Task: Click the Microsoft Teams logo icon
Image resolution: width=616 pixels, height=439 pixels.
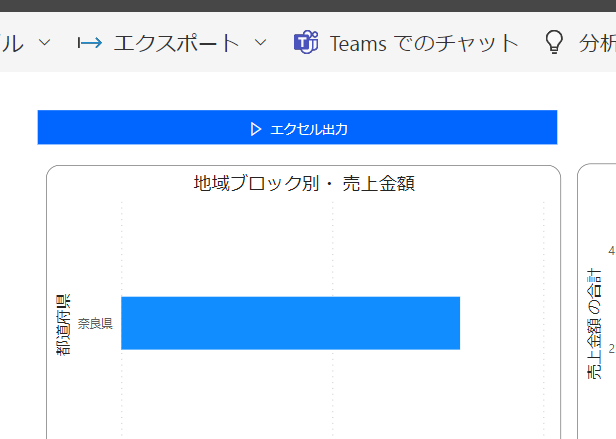Action: click(305, 43)
